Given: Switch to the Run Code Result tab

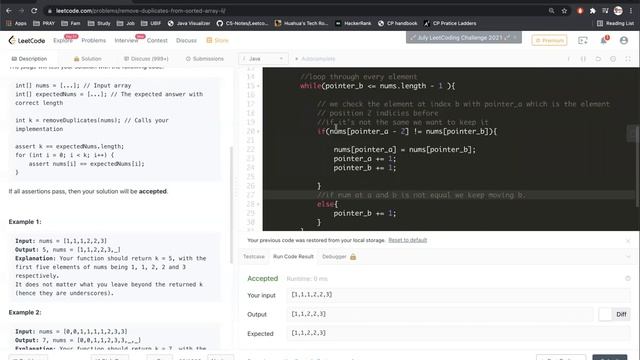Looking at the screenshot, I should [x=293, y=257].
